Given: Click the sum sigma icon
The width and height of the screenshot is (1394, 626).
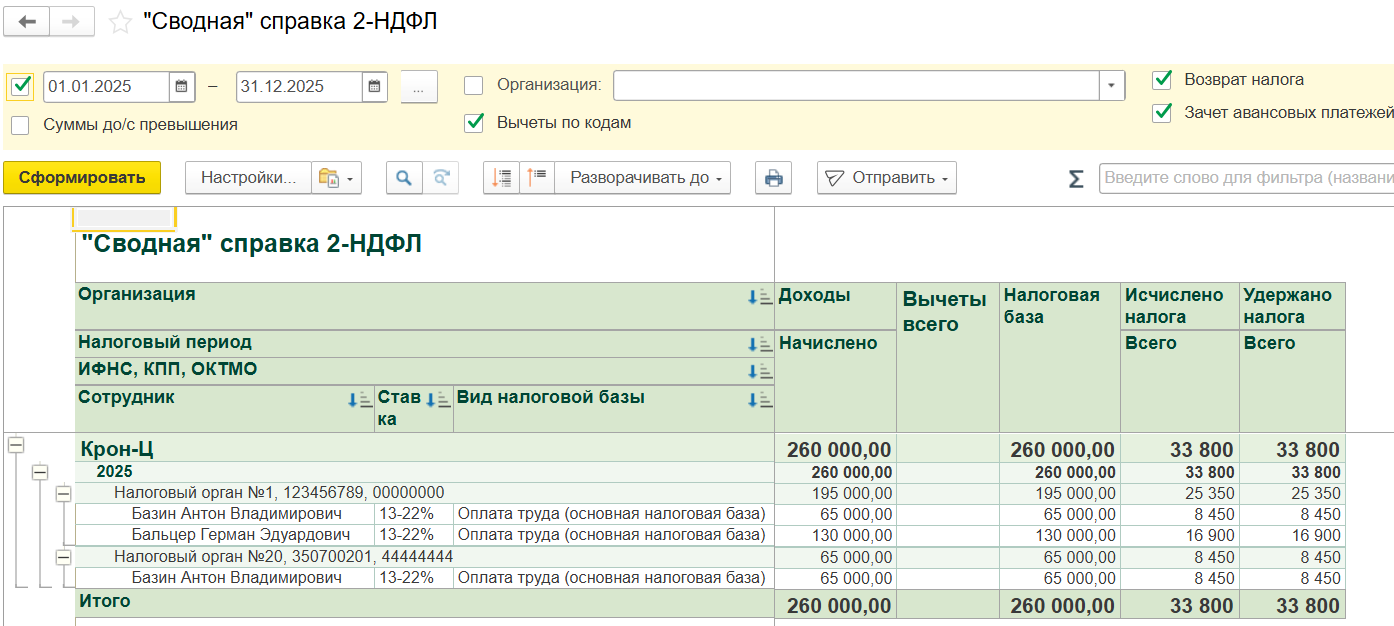Looking at the screenshot, I should point(1075,178).
